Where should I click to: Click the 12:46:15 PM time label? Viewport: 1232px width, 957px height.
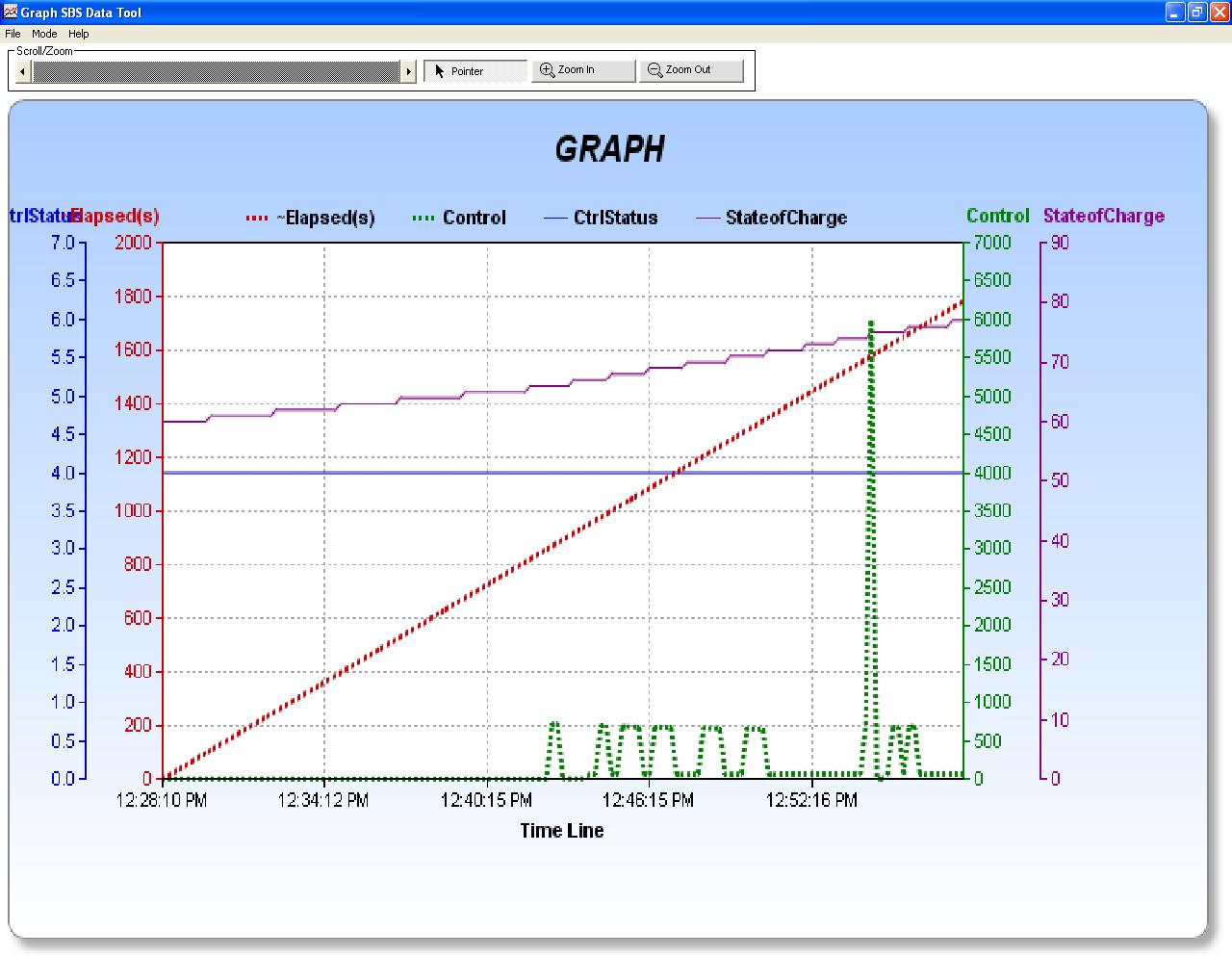point(648,800)
